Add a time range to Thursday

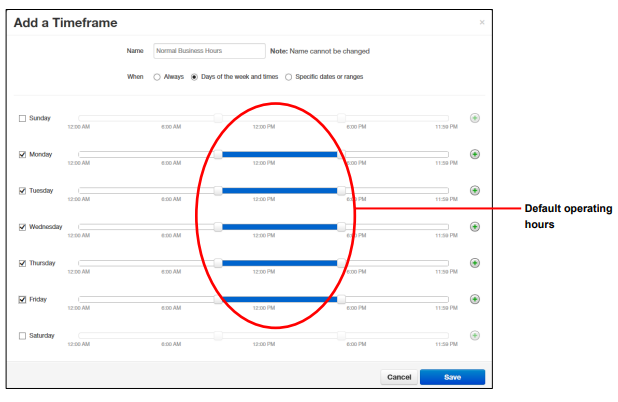coord(474,262)
